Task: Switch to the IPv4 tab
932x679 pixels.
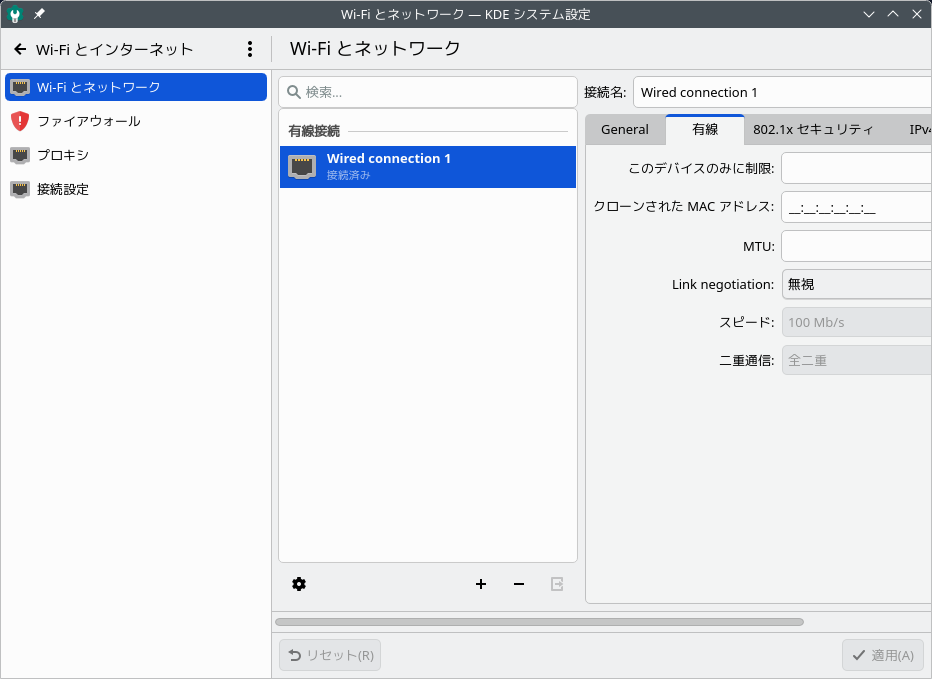Action: (918, 130)
